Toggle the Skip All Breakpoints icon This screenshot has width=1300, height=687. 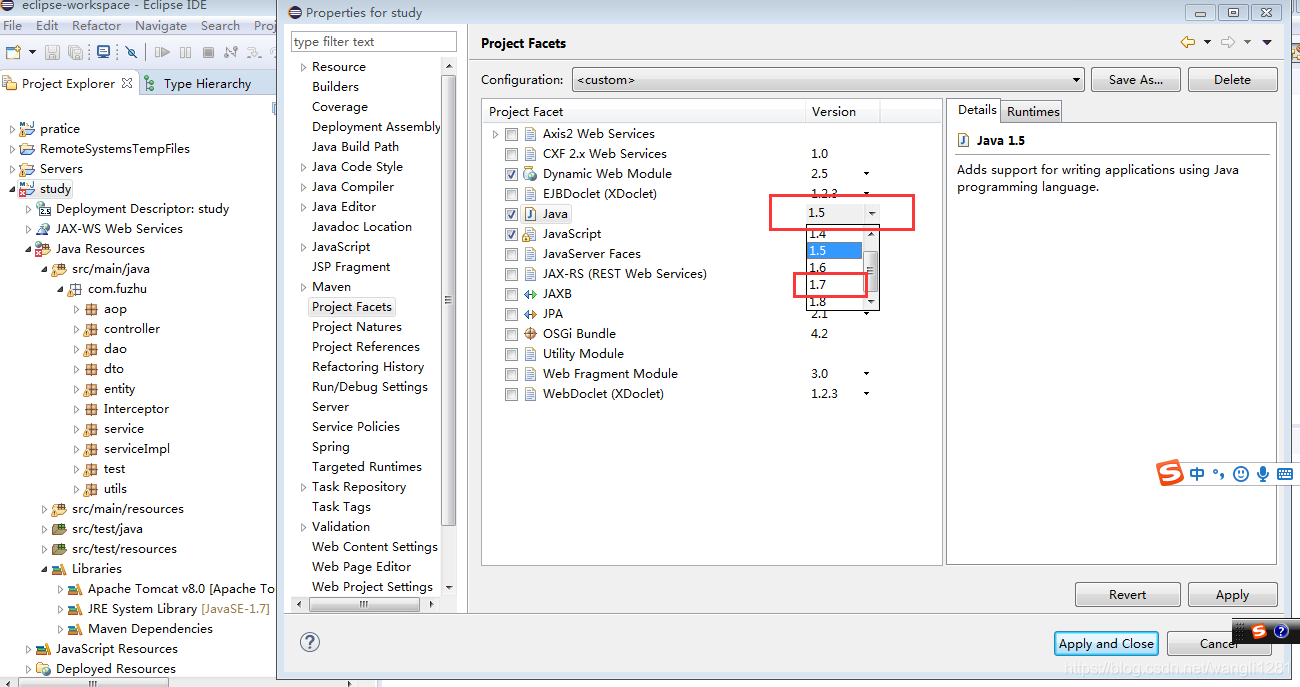pyautogui.click(x=131, y=52)
